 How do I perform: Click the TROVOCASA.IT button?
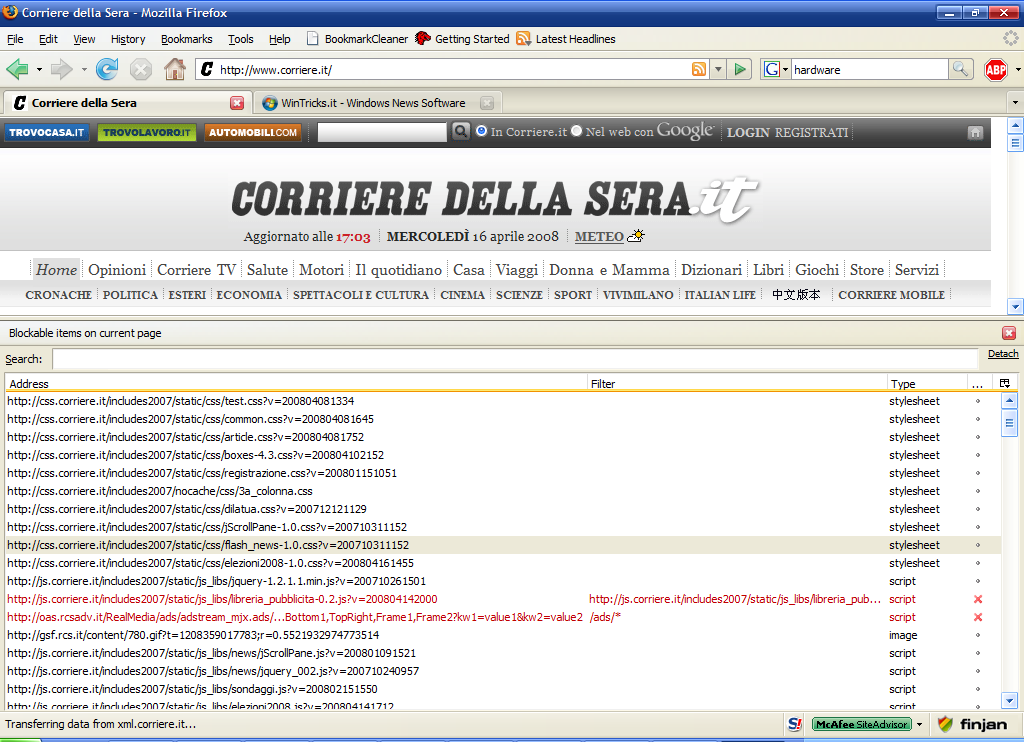tap(46, 133)
